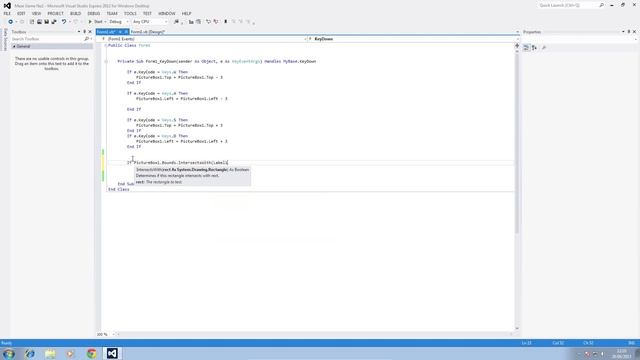The width and height of the screenshot is (640, 360).
Task: Open the BUILD menu
Action: (76, 13)
